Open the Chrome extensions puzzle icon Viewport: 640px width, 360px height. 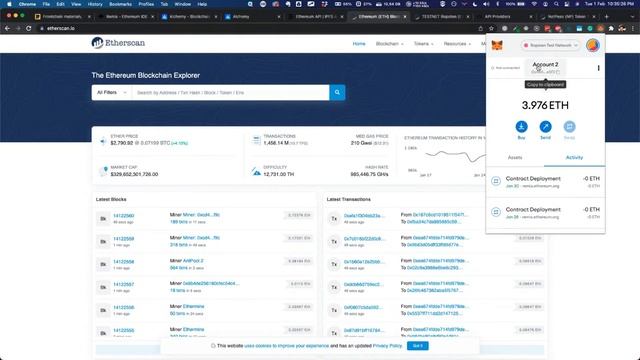click(611, 29)
